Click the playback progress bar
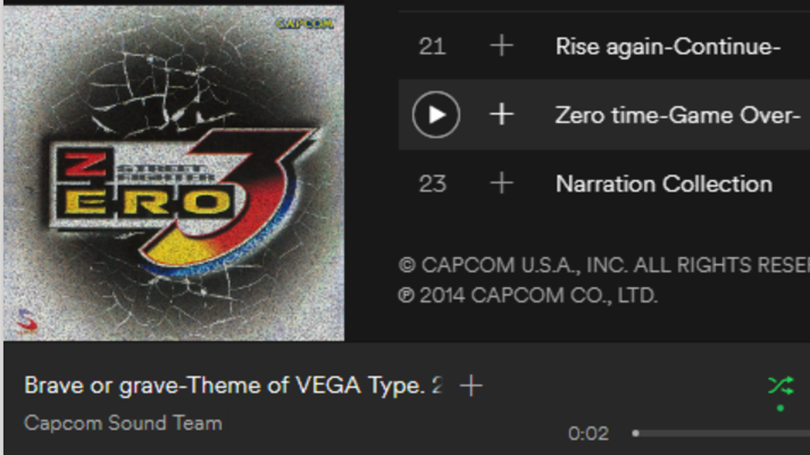The image size is (810, 455). pyautogui.click(x=720, y=433)
